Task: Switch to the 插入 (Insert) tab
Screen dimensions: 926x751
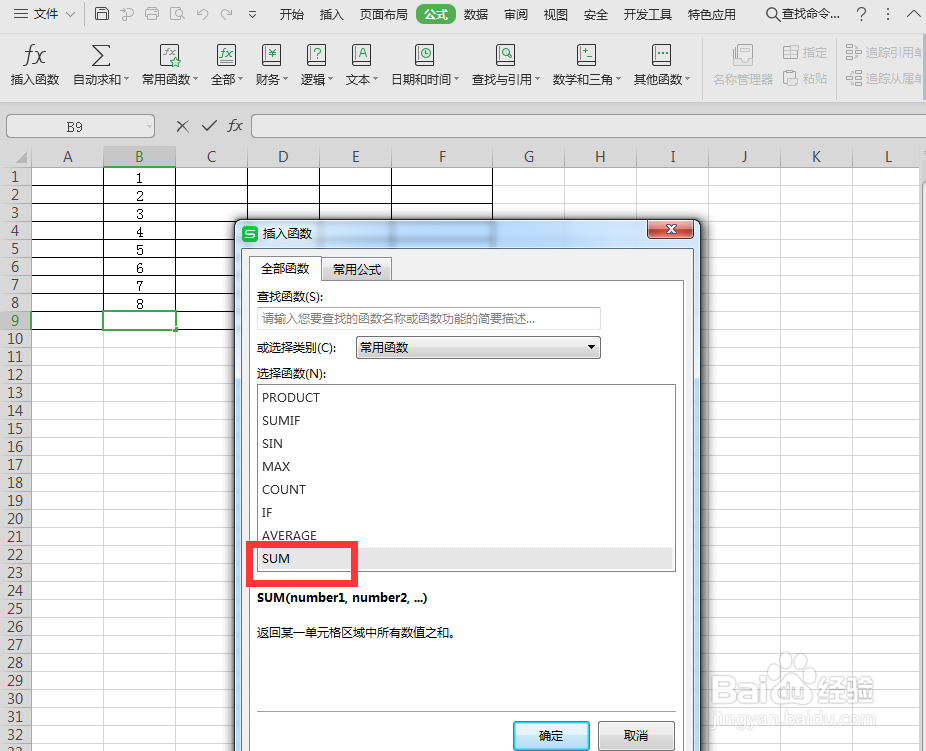Action: 331,14
